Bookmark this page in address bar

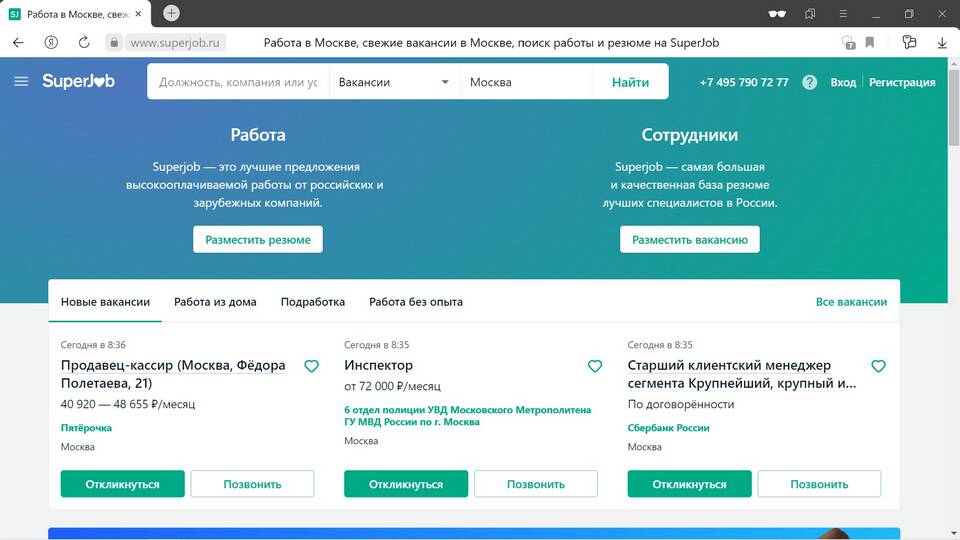[x=870, y=43]
